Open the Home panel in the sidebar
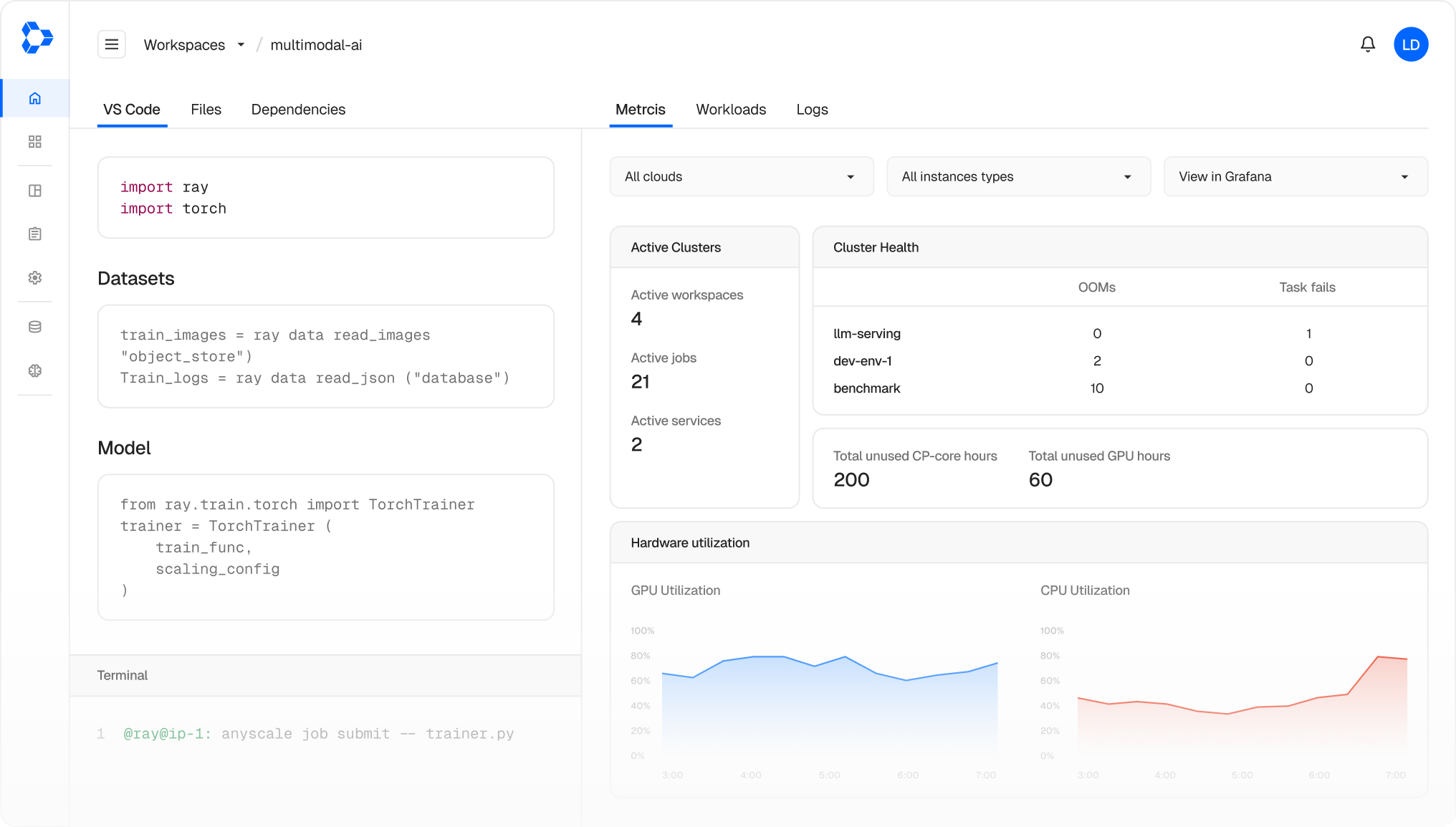Image resolution: width=1456 pixels, height=827 pixels. pos(34,98)
